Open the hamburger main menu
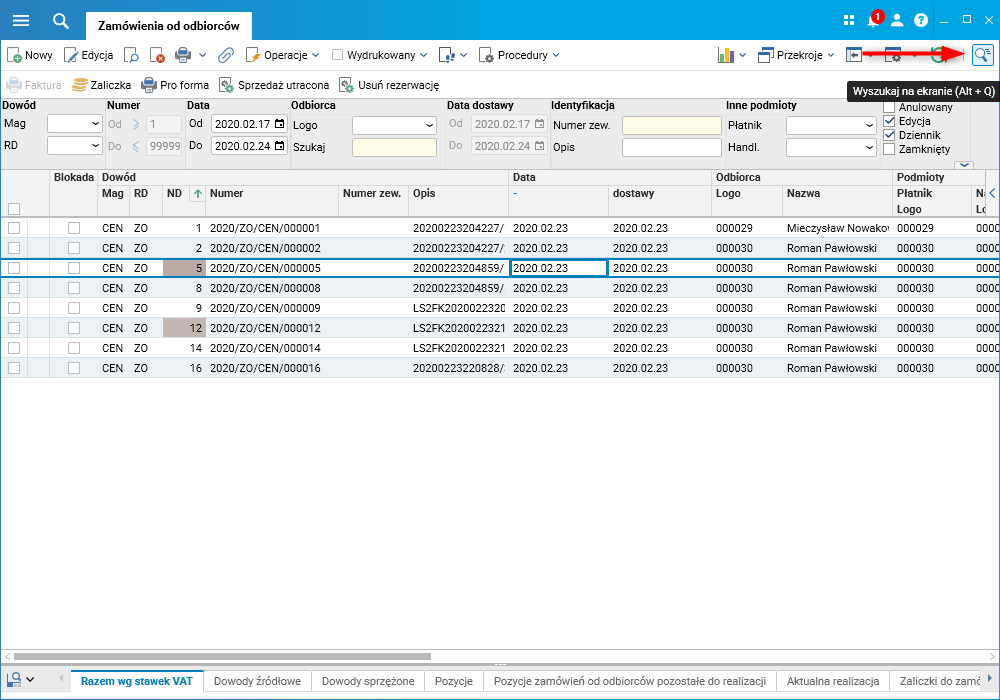Screen dimensions: 1000x700 20,20
